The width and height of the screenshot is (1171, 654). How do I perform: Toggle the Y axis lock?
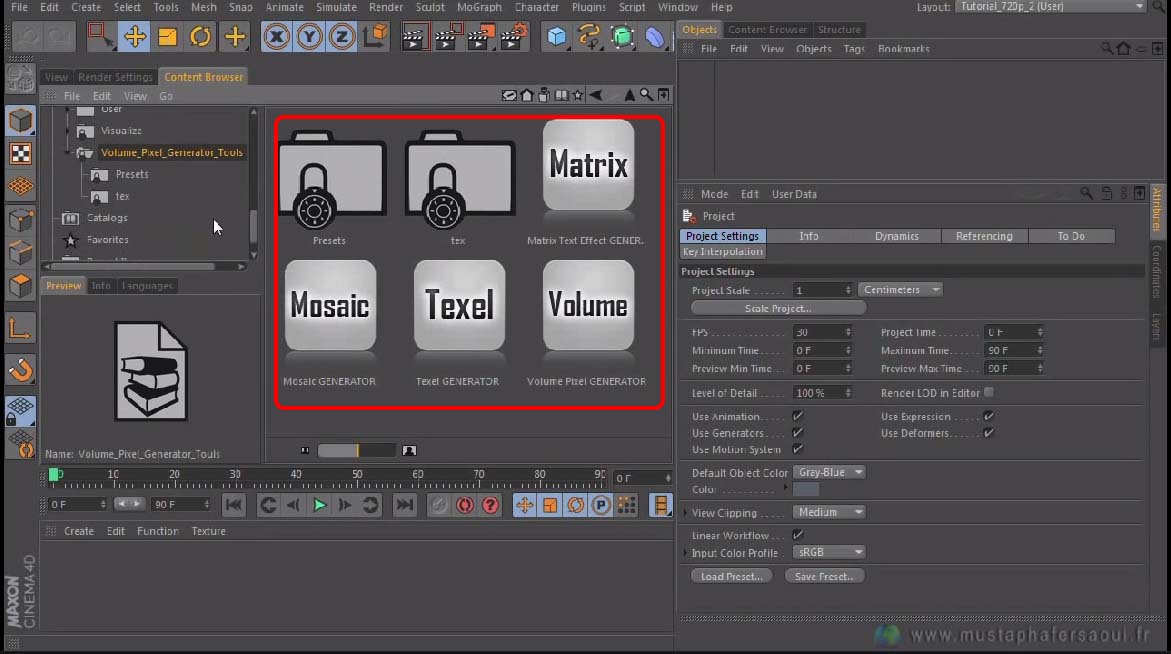click(x=309, y=36)
